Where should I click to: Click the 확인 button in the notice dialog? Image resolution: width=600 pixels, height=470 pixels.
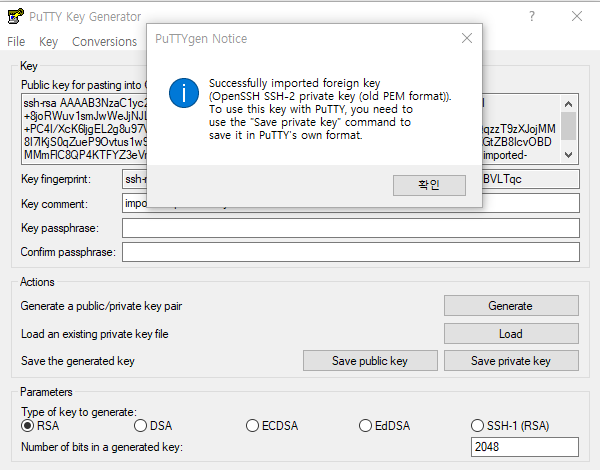[429, 185]
